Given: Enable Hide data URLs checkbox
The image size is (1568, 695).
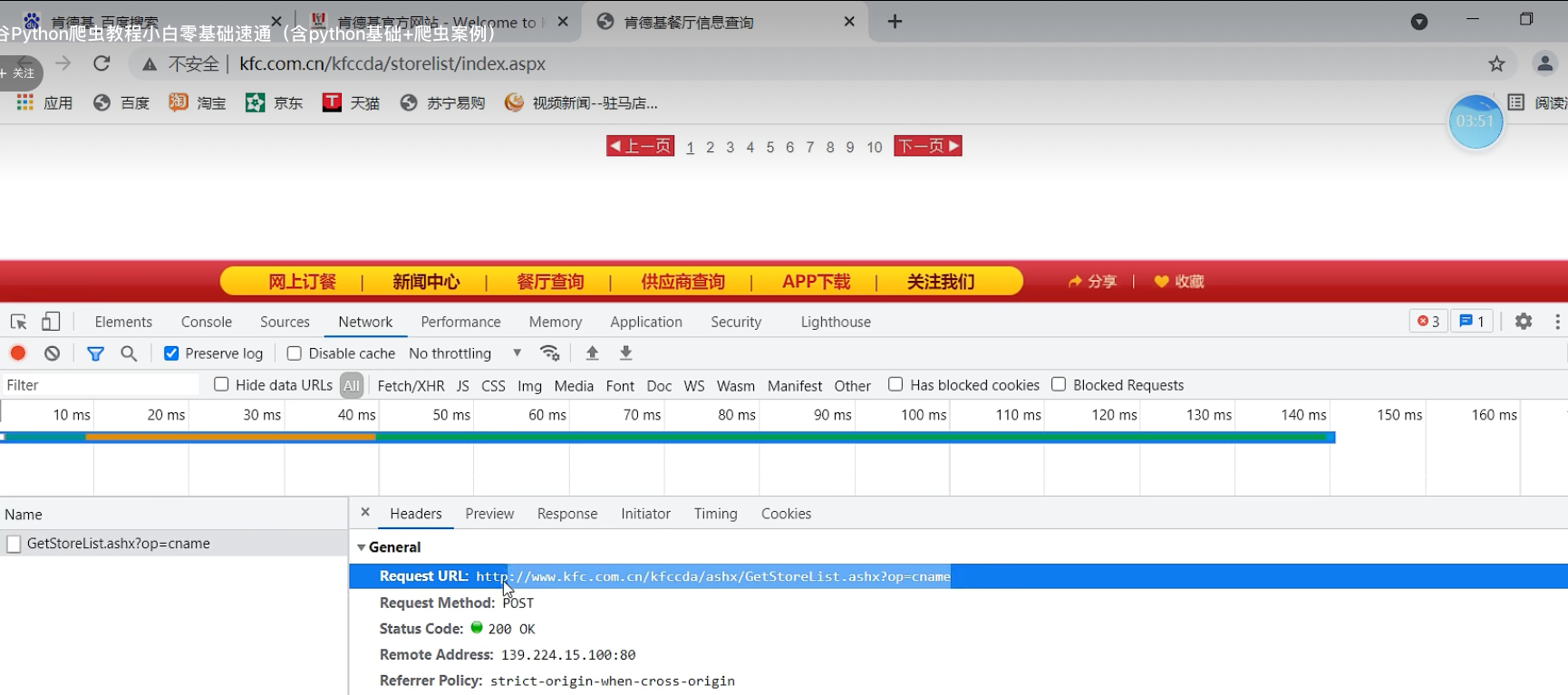Looking at the screenshot, I should click(221, 384).
